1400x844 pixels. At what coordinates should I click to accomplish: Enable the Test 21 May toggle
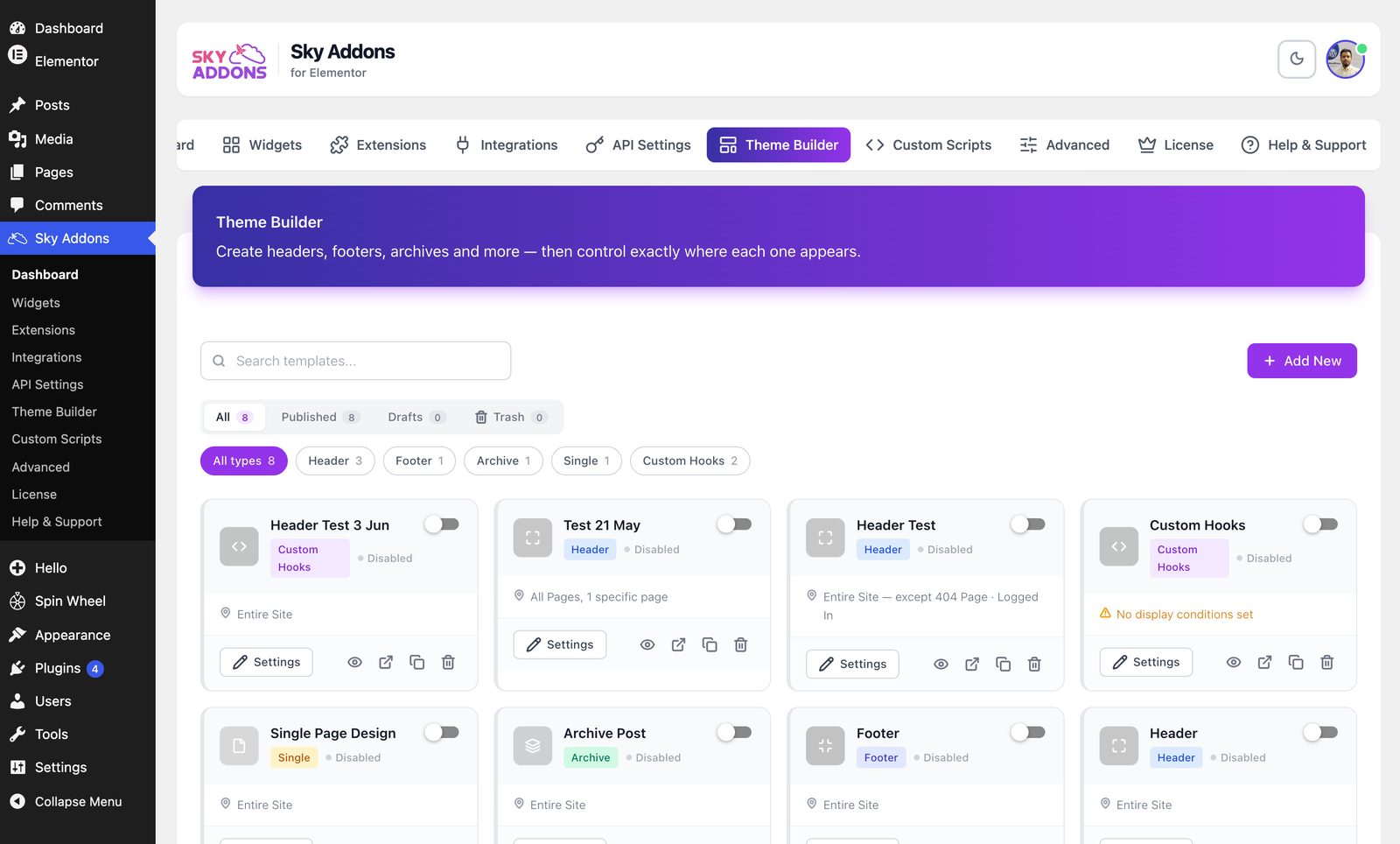point(734,524)
